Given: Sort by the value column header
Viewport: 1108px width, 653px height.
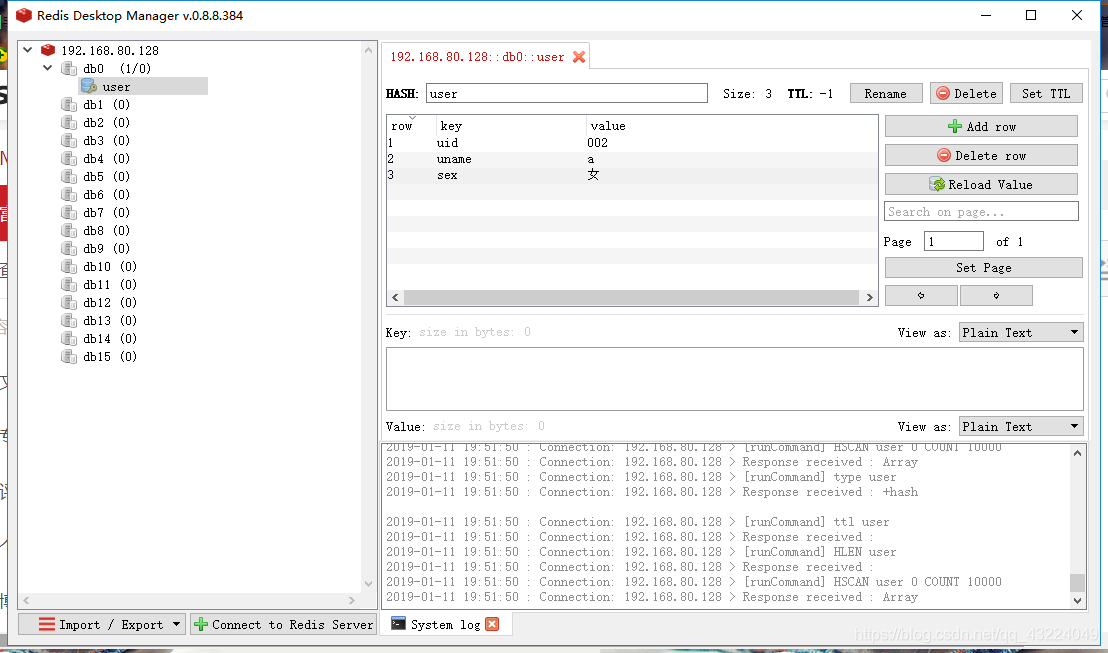Looking at the screenshot, I should (x=731, y=126).
